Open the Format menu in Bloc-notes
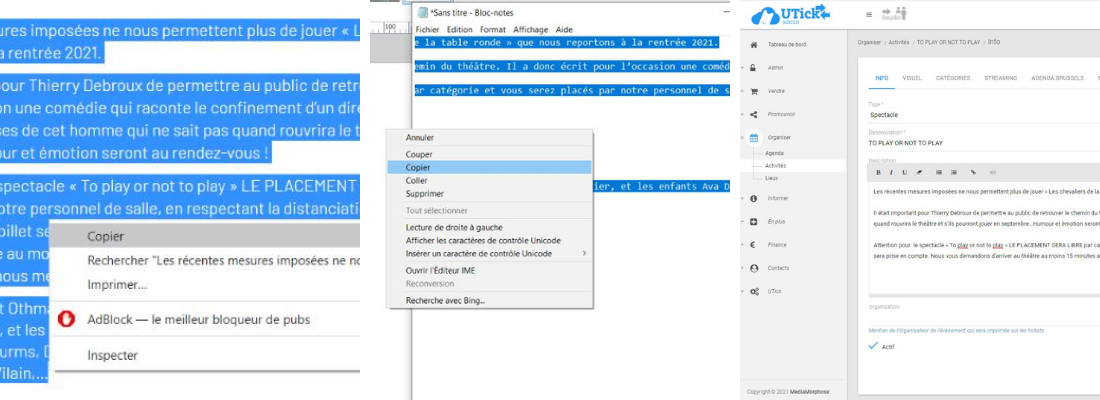The image size is (1100, 400). [x=492, y=30]
